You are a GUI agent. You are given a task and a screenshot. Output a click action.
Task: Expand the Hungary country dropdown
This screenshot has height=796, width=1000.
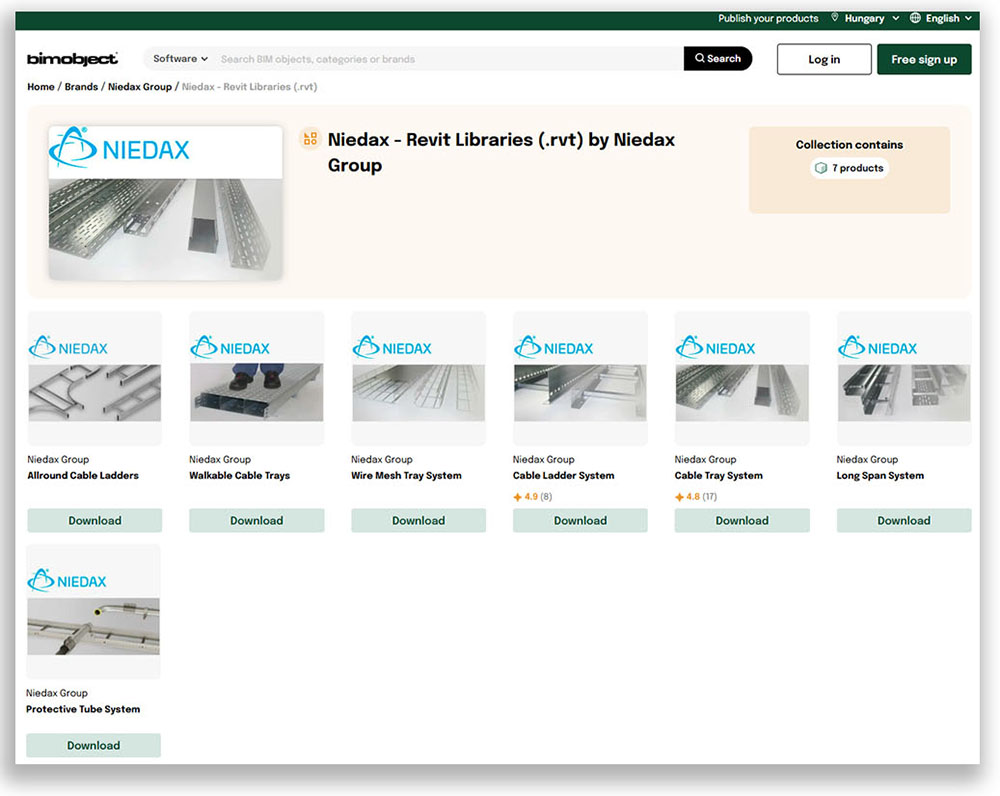872,18
